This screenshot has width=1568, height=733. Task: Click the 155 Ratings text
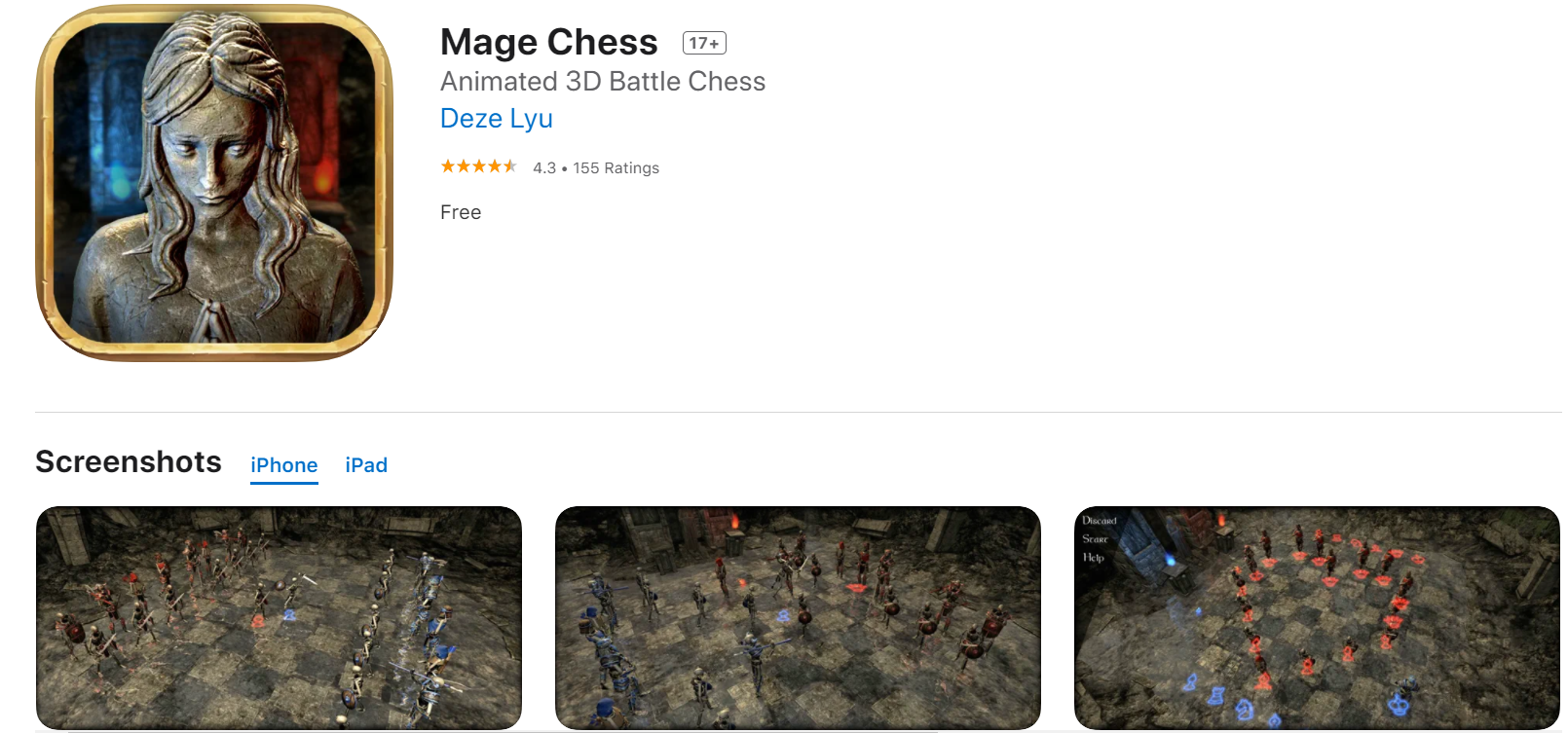(616, 167)
